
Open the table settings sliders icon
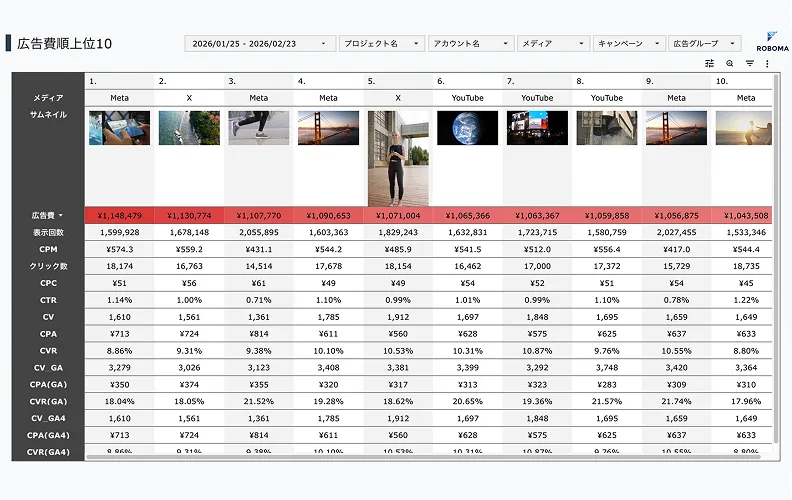tap(710, 63)
